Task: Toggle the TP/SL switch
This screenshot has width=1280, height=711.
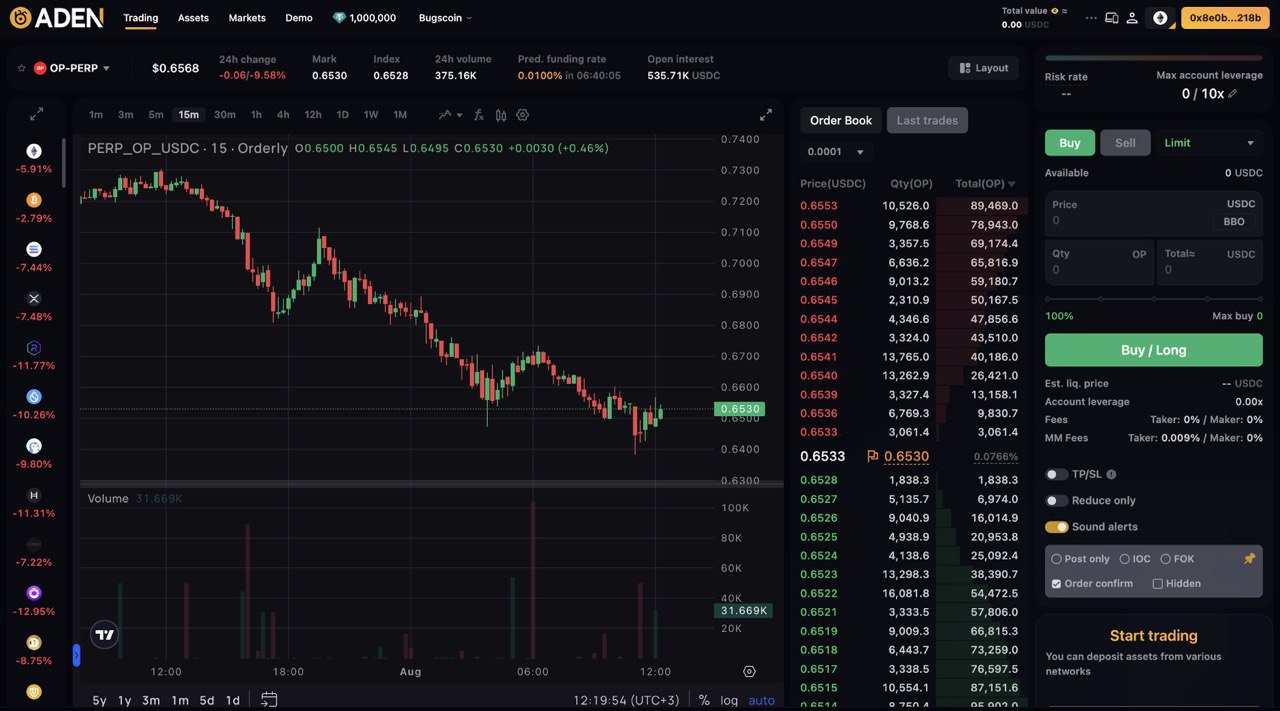Action: [1056, 474]
